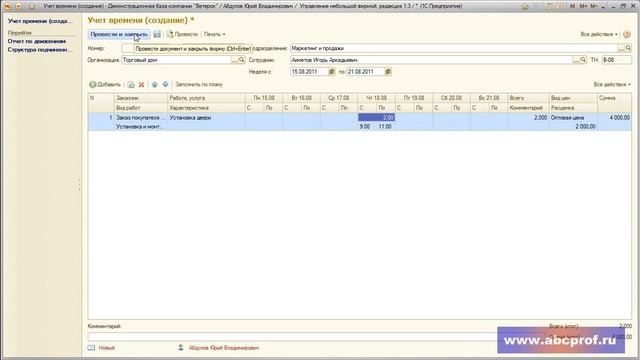Click the orange question mark help icon
This screenshot has width=640, height=360.
[627, 34]
